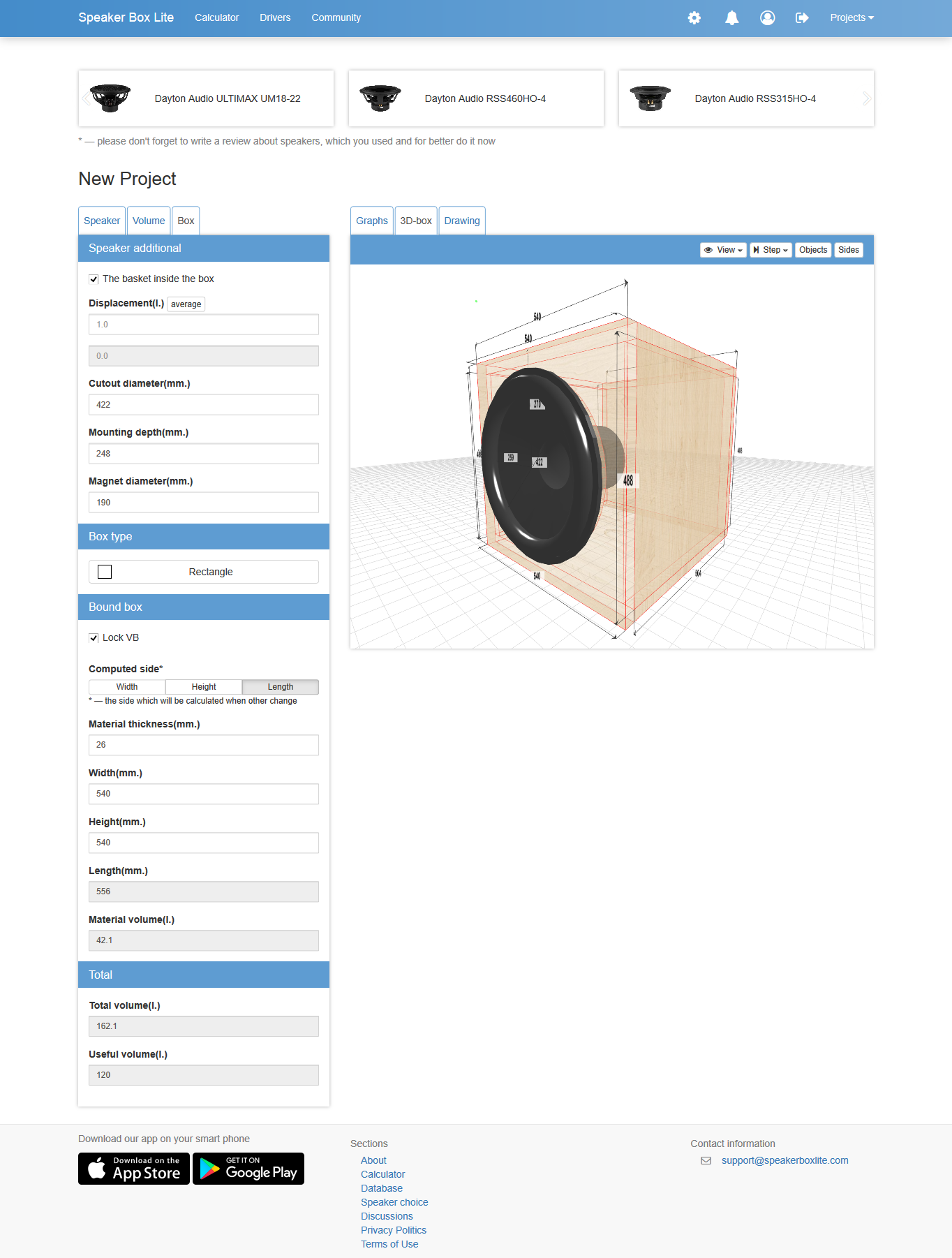Show next speakers with right carousel arrow
Viewport: 952px width, 1258px height.
pos(866,98)
